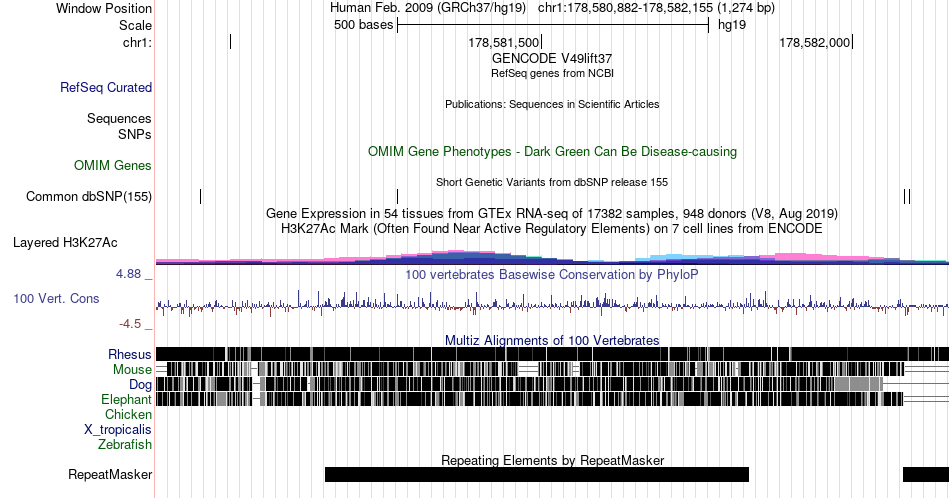950x498 pixels.
Task: Click the H3K27Ac layered signal graph
Action: pyautogui.click(x=552, y=257)
